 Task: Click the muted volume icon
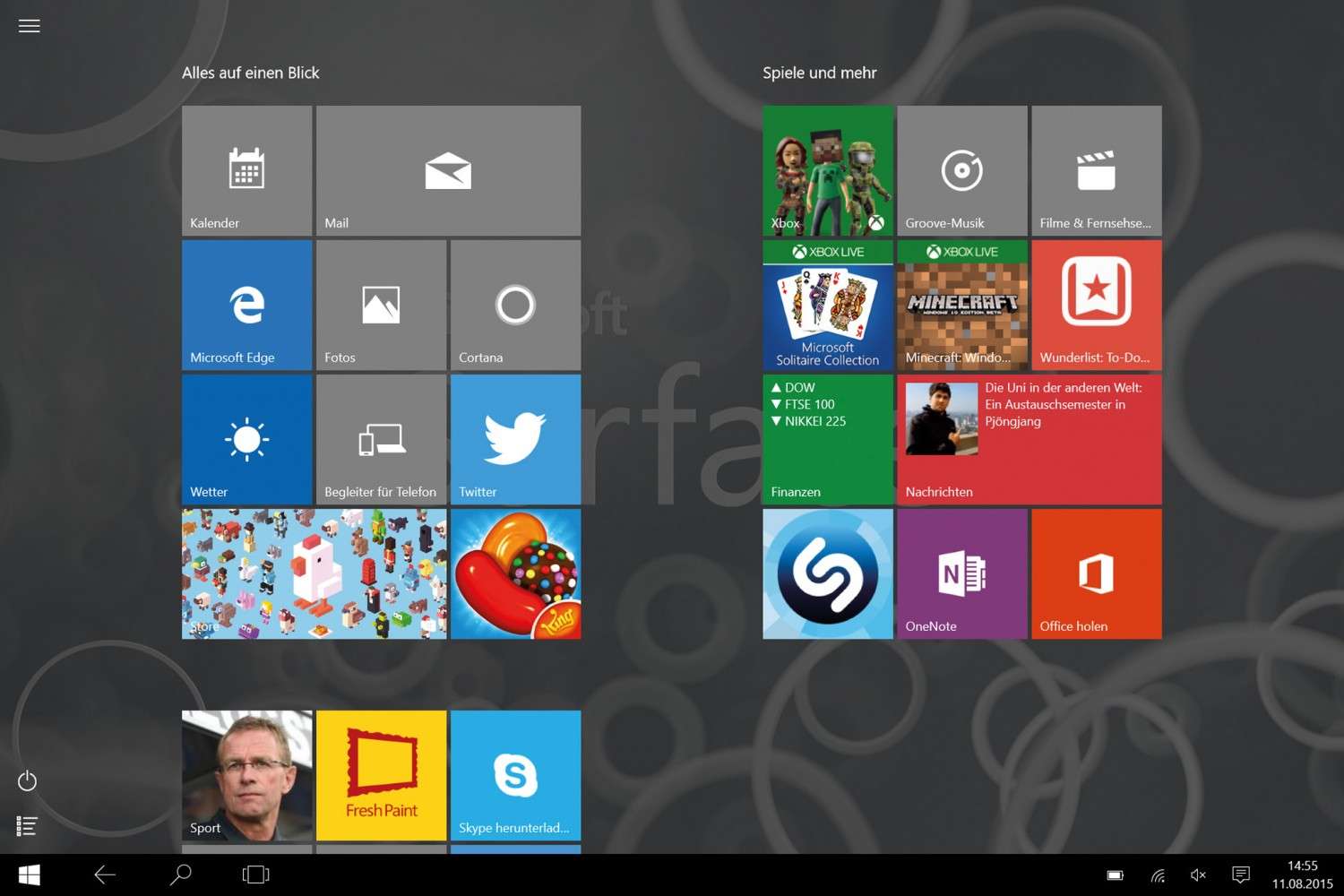(1198, 875)
